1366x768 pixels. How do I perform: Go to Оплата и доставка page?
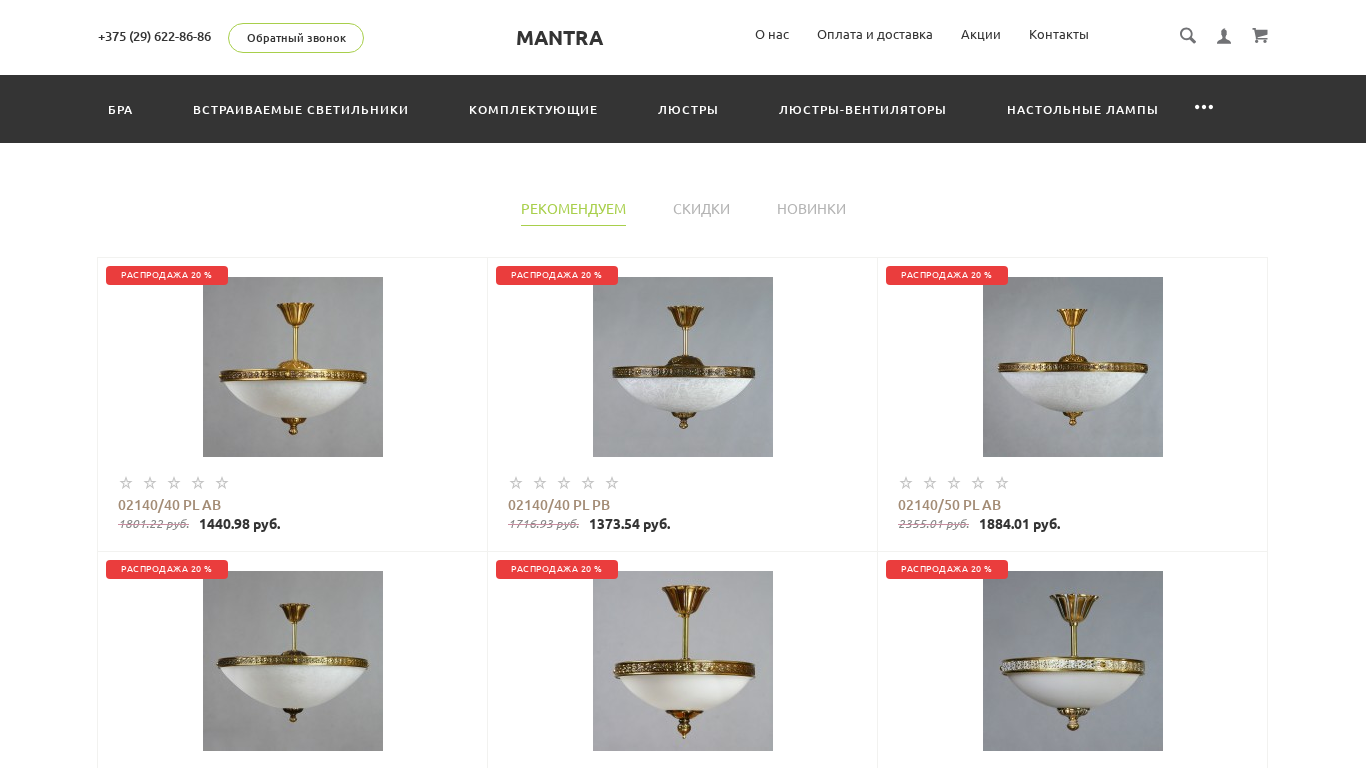tap(875, 34)
